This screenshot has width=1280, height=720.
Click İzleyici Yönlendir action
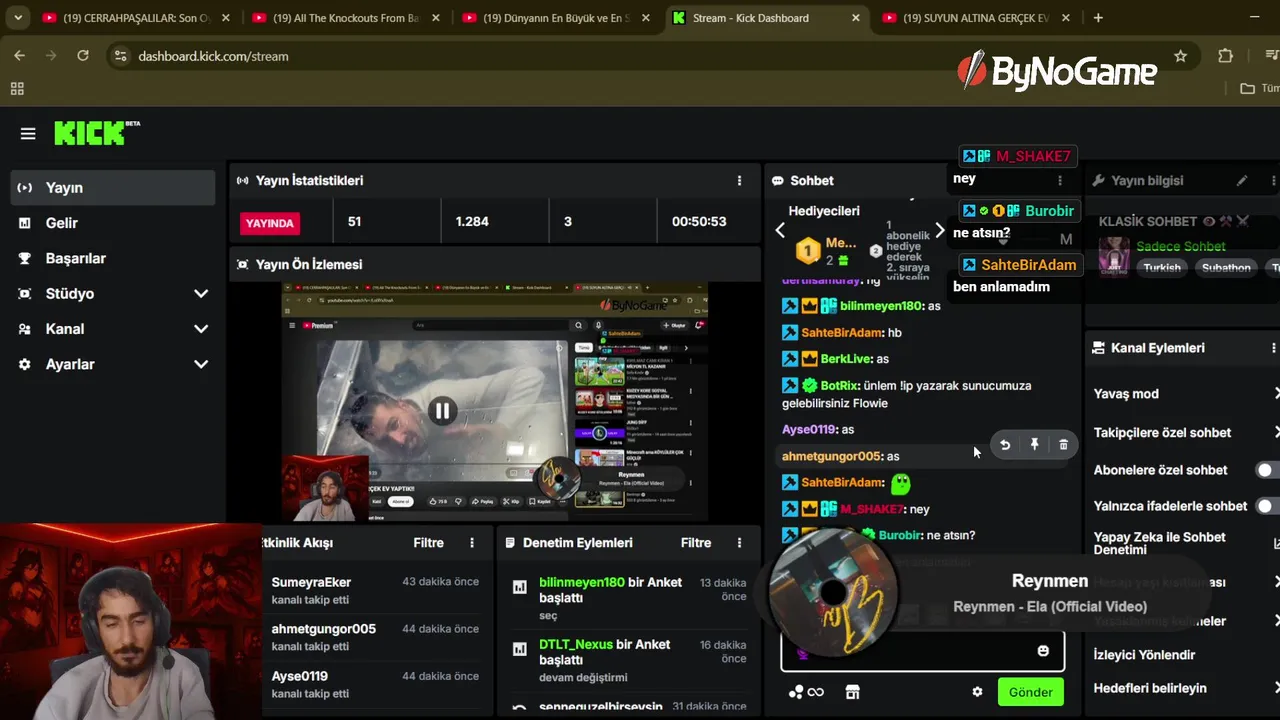click(x=1144, y=655)
